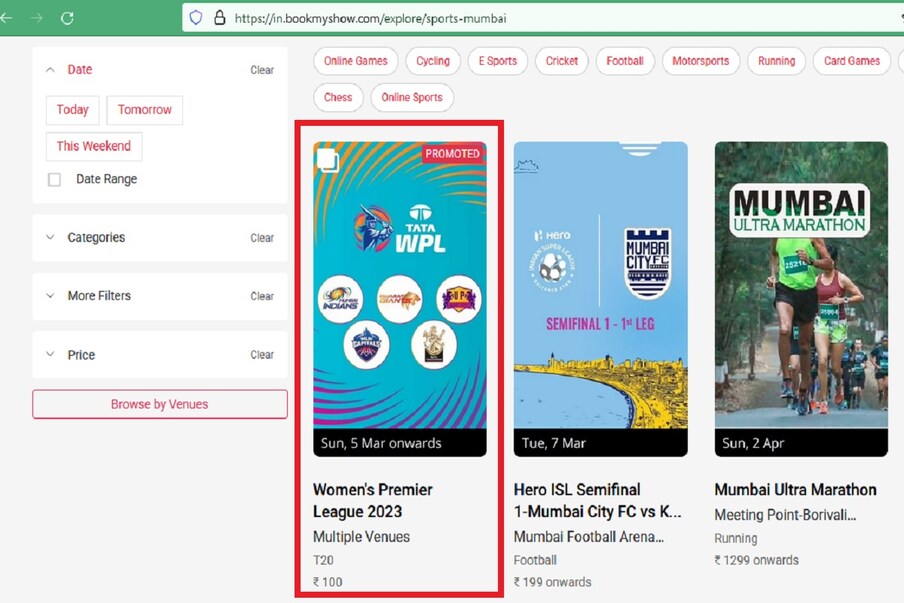Viewport: 904px width, 603px height.
Task: Open Browse by Venues
Action: pyautogui.click(x=160, y=404)
